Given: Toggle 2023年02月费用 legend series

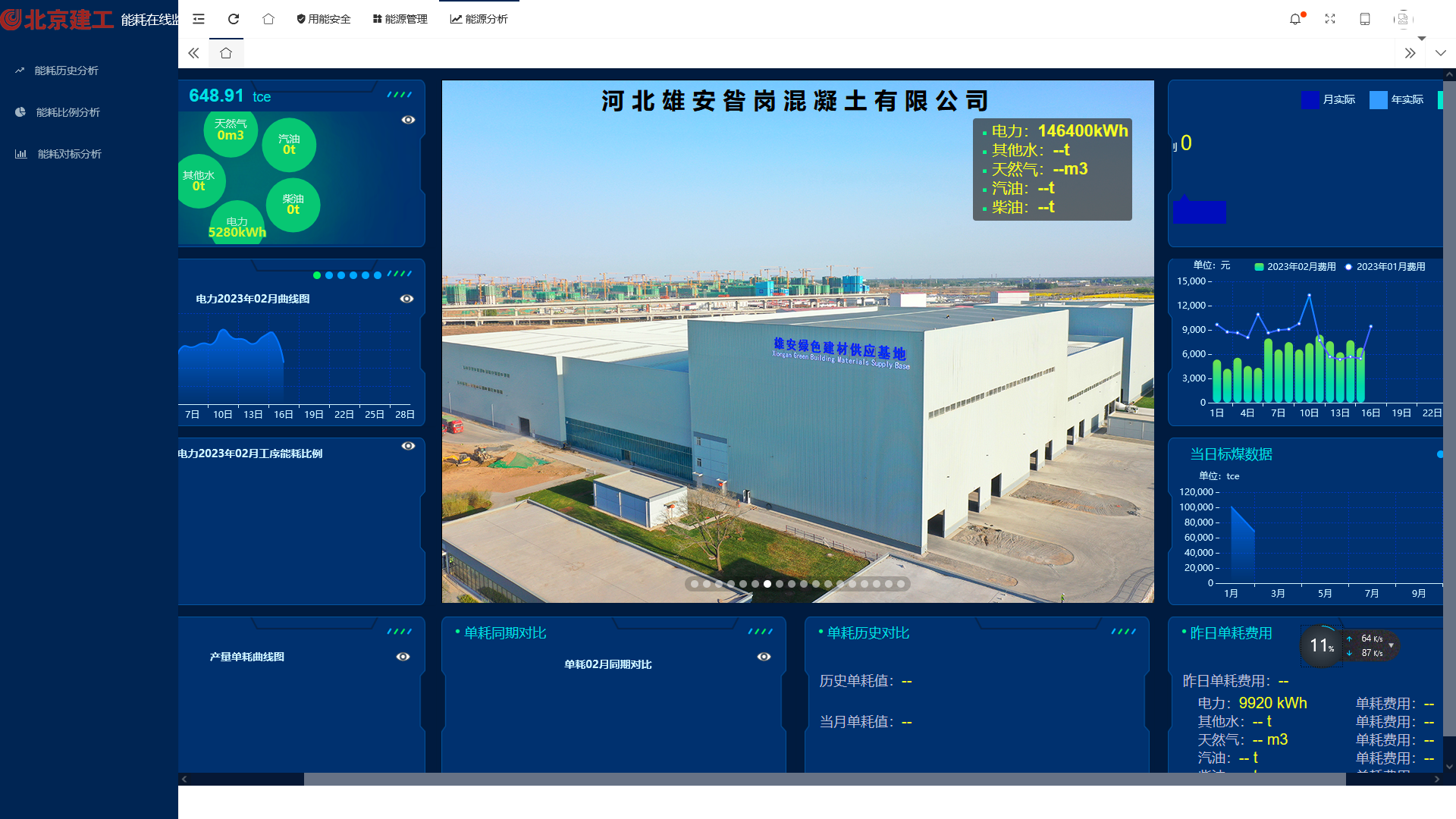Looking at the screenshot, I should [1295, 267].
